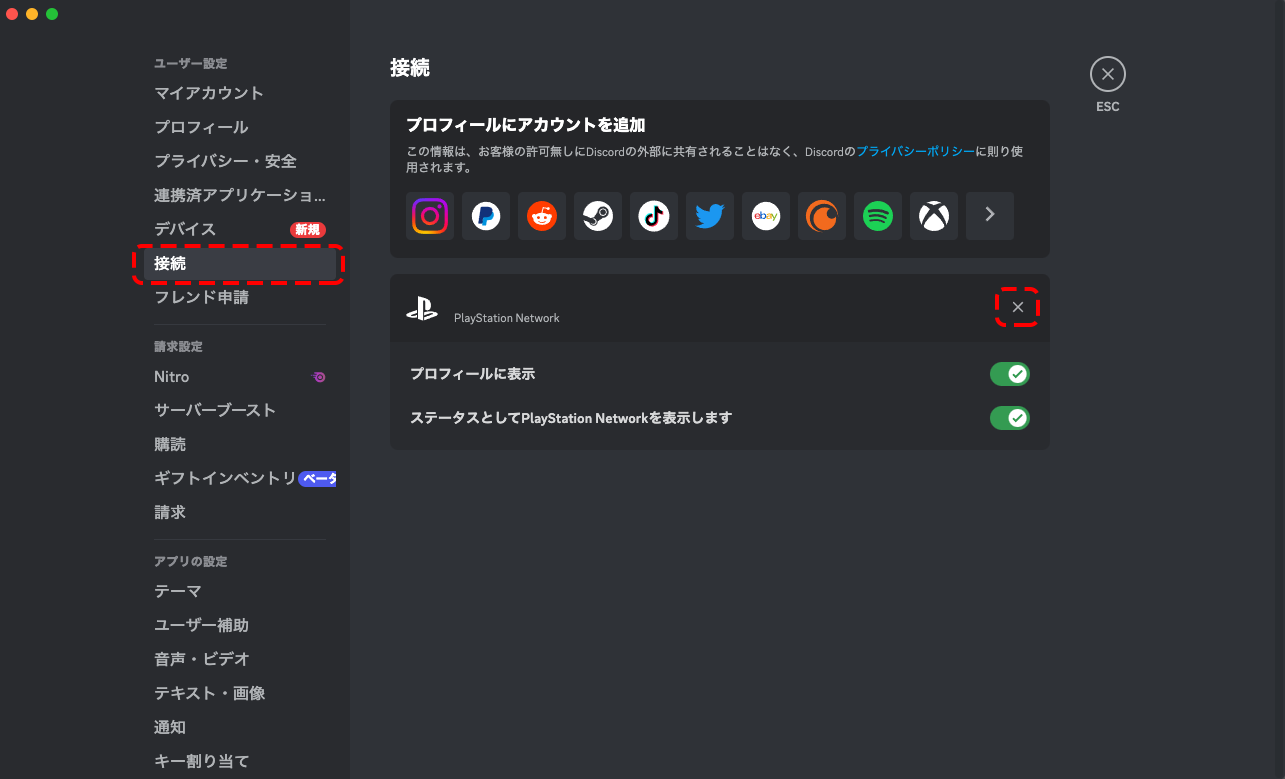Connect an eBay account
This screenshot has width=1285, height=779.
click(x=766, y=216)
